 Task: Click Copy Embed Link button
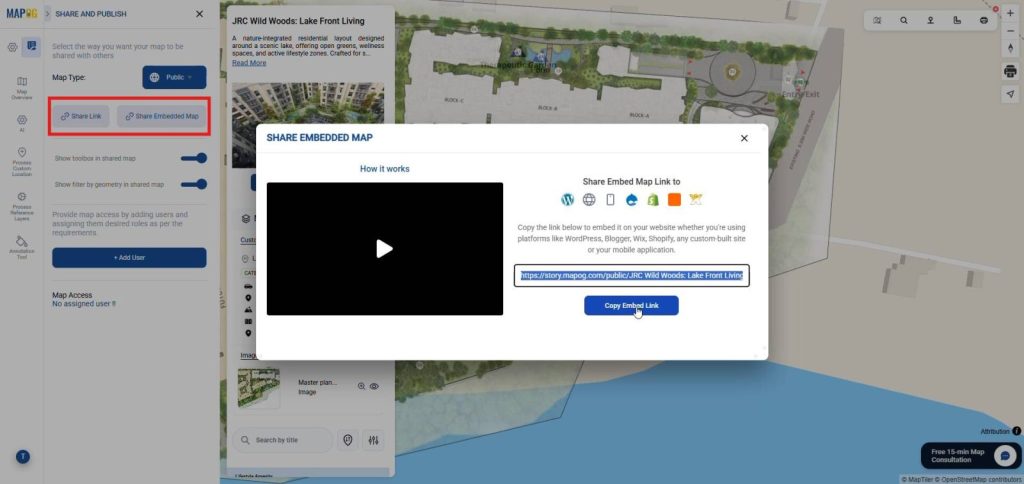(x=631, y=306)
